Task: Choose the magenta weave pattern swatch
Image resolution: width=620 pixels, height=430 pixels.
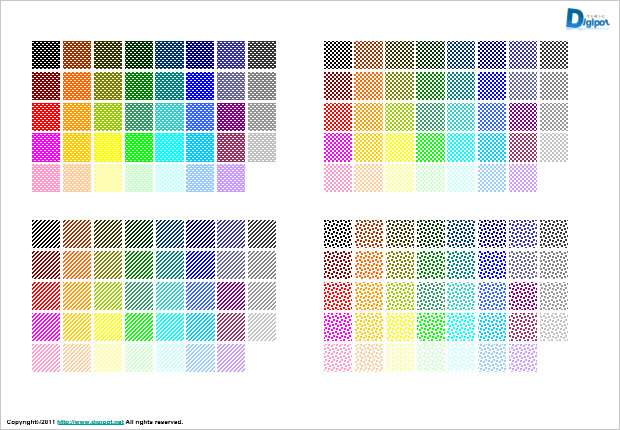Action: pyautogui.click(x=46, y=147)
